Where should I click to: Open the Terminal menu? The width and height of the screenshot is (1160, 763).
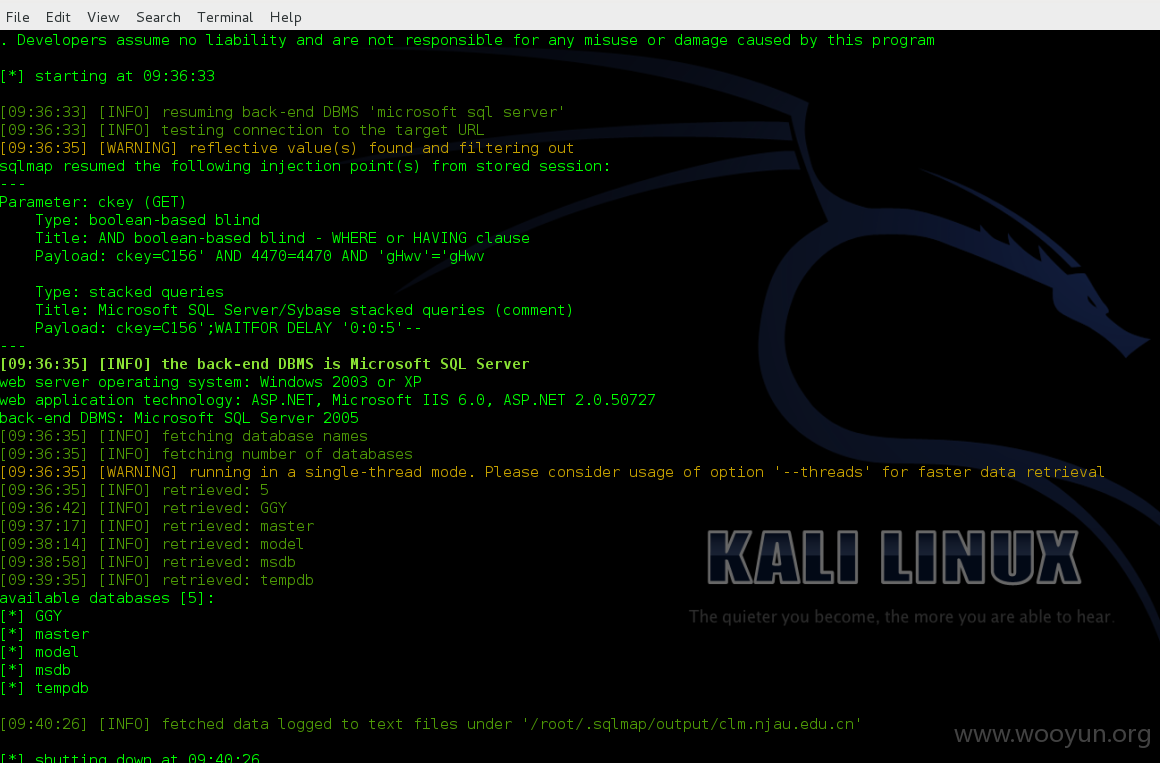(x=225, y=17)
